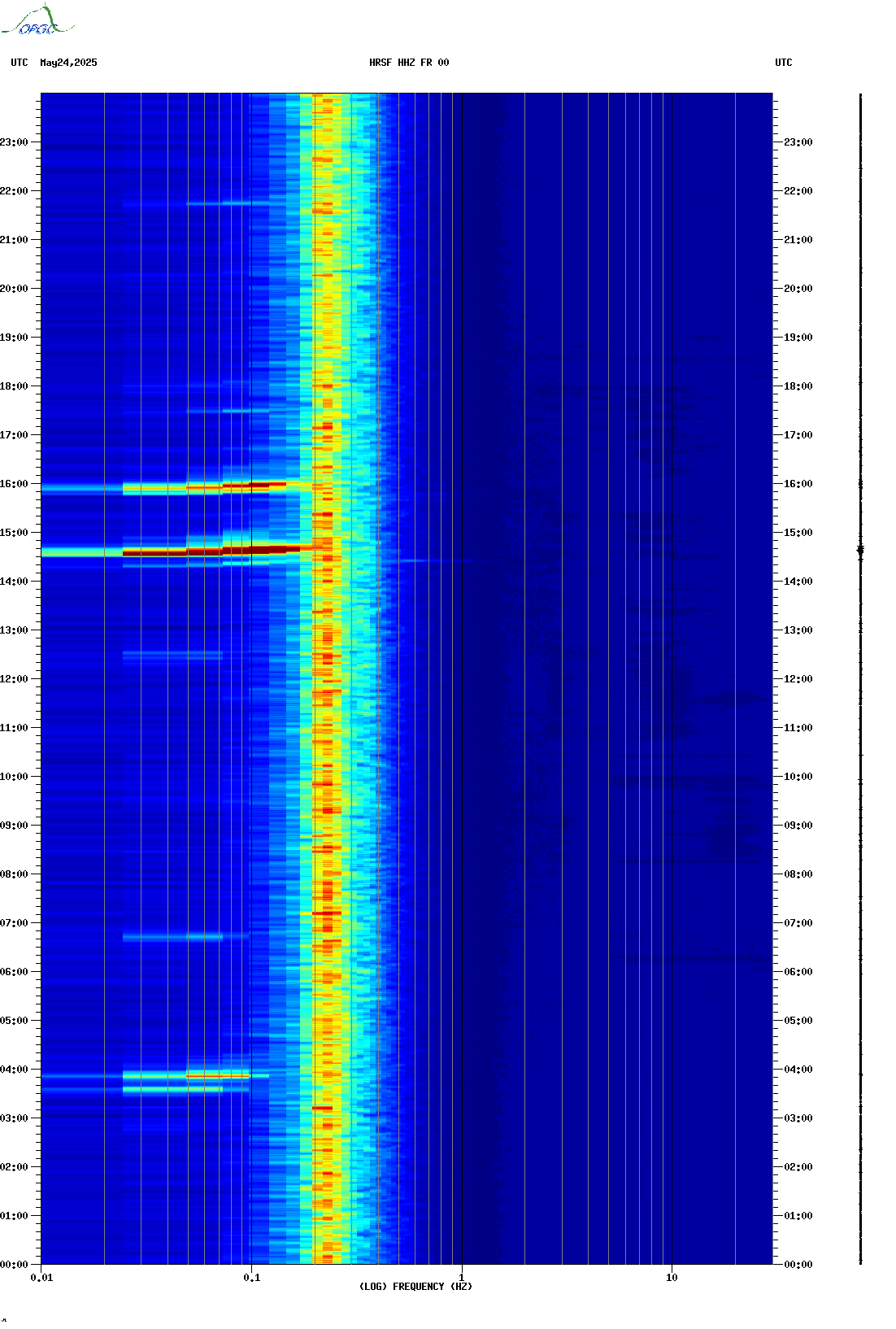Click the May24,2025 date label
This screenshot has height=1329, width=896.
tap(68, 63)
